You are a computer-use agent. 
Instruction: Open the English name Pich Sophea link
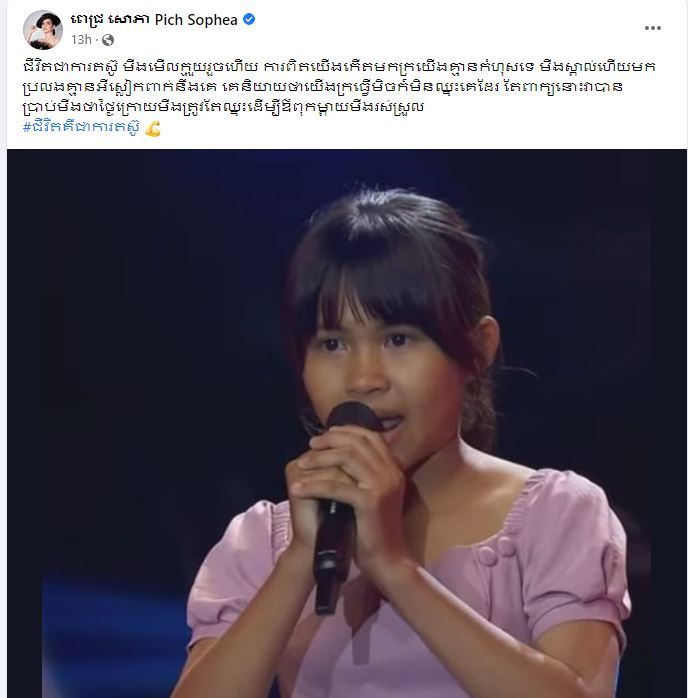click(x=196, y=20)
